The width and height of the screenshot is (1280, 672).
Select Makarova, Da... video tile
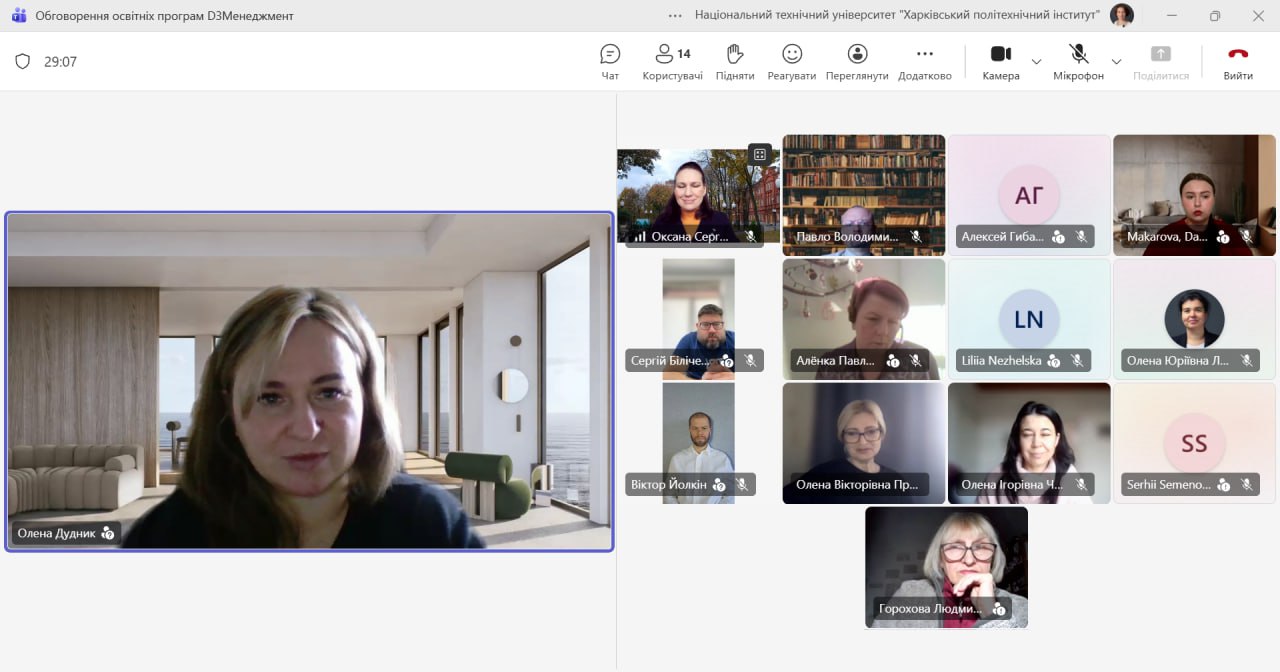[x=1194, y=195]
